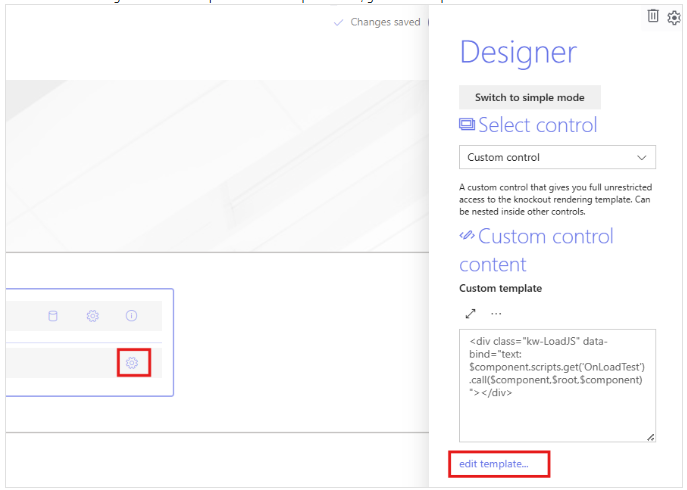Open settings gear at top right corner
Image resolution: width=687 pixels, height=490 pixels.
[x=674, y=18]
